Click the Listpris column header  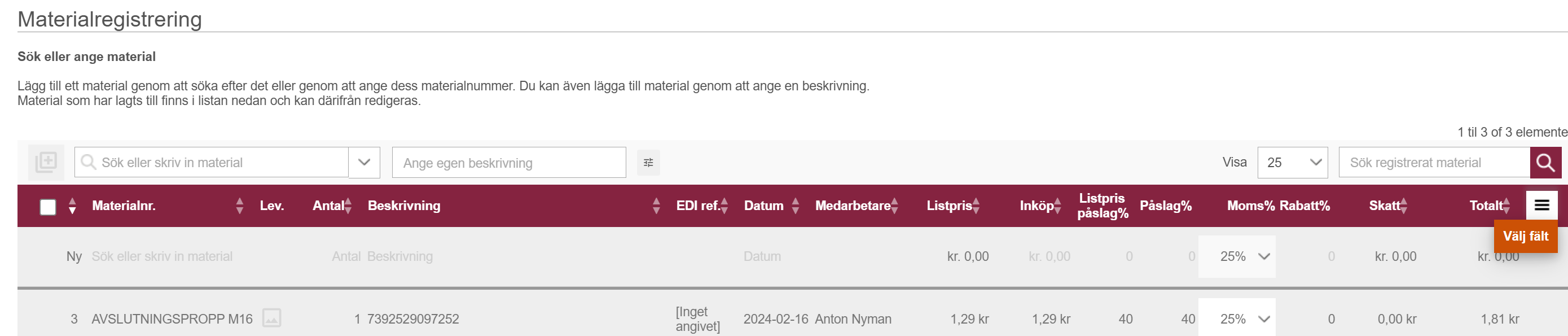[x=949, y=206]
